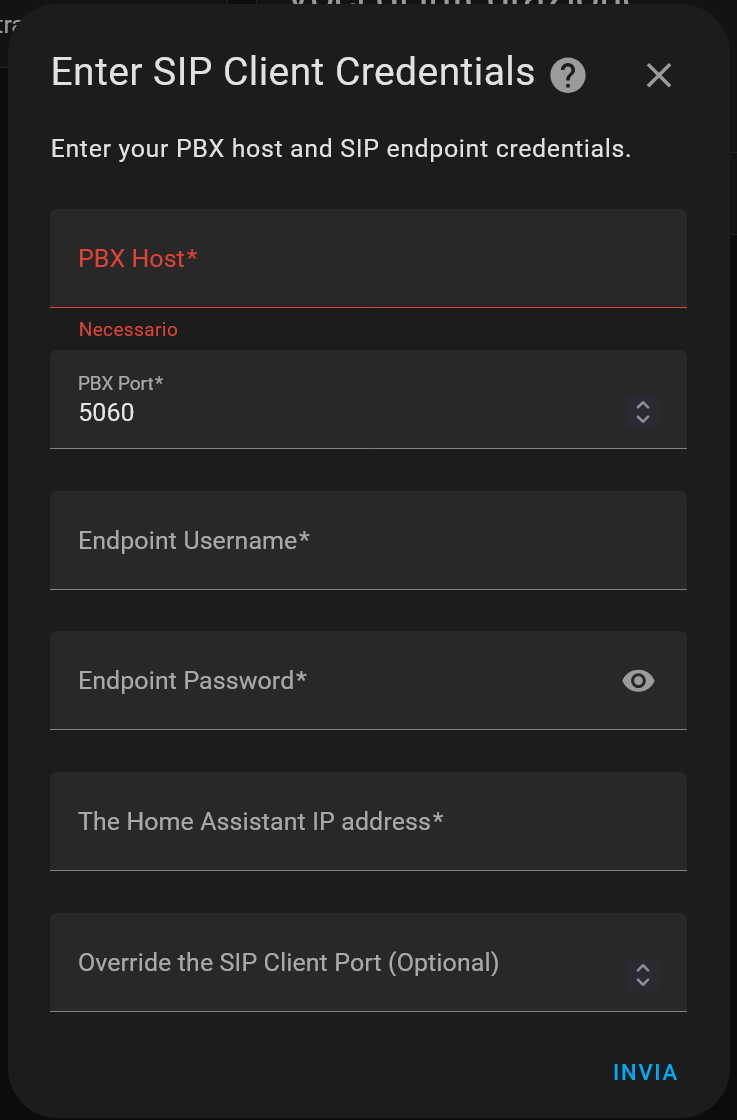Image resolution: width=737 pixels, height=1120 pixels.
Task: Click the Override SIP Client Port stepper control
Action: [642, 976]
